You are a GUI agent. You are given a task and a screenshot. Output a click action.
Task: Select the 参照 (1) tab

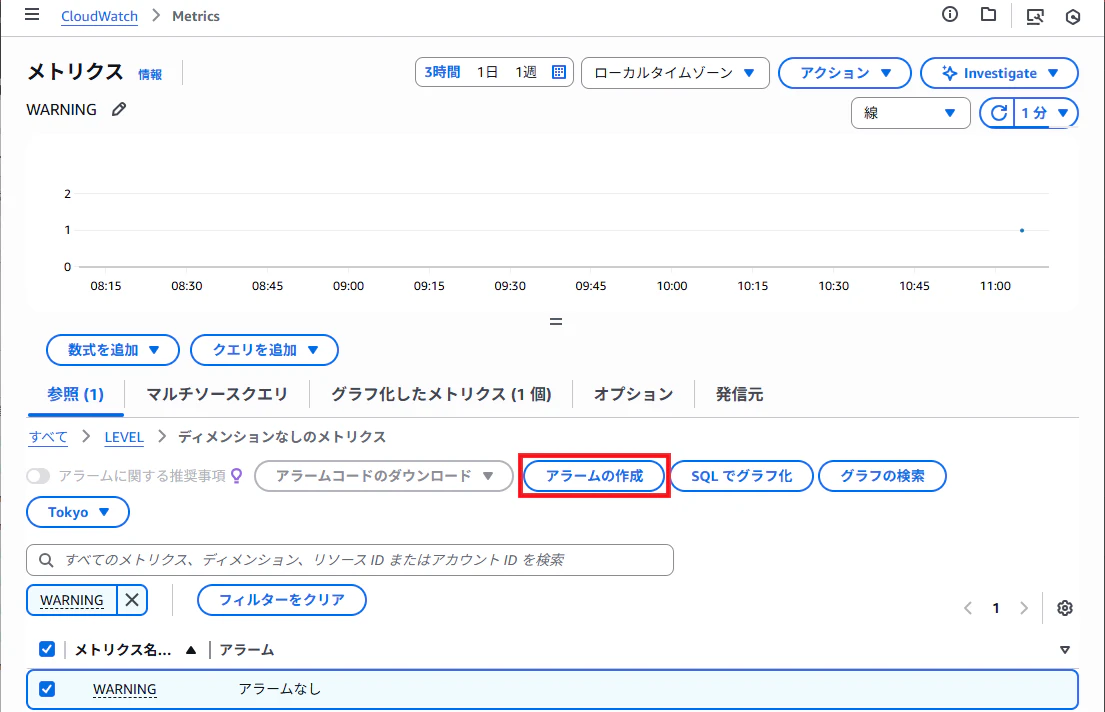75,394
